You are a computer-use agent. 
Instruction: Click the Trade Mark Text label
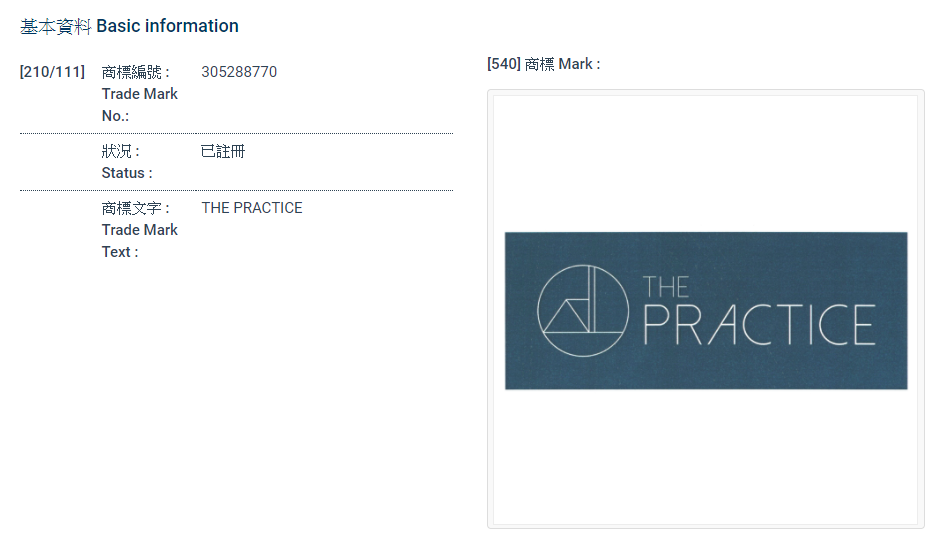point(139,241)
